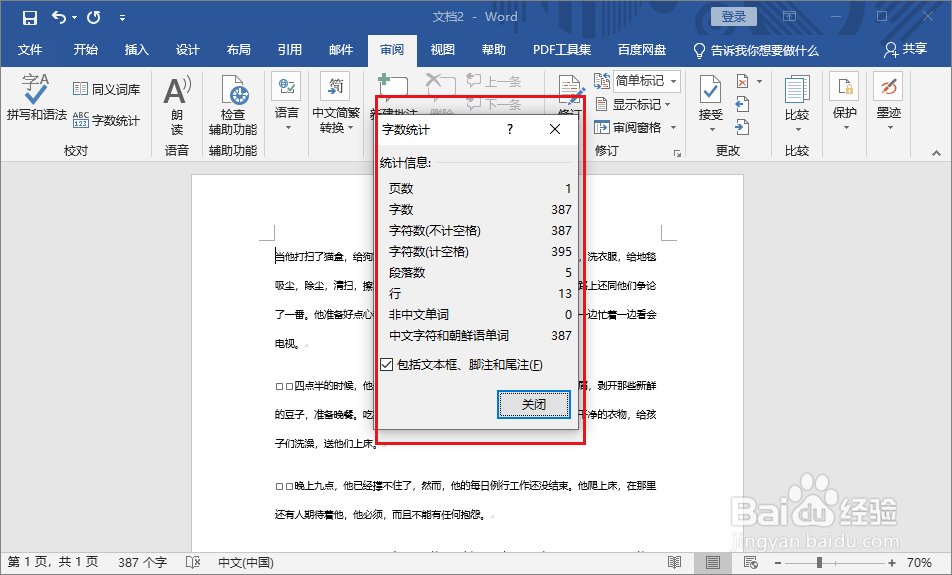Click the Reviewing Pane (审阅窗格) icon
This screenshot has height=575, width=952.
[601, 128]
